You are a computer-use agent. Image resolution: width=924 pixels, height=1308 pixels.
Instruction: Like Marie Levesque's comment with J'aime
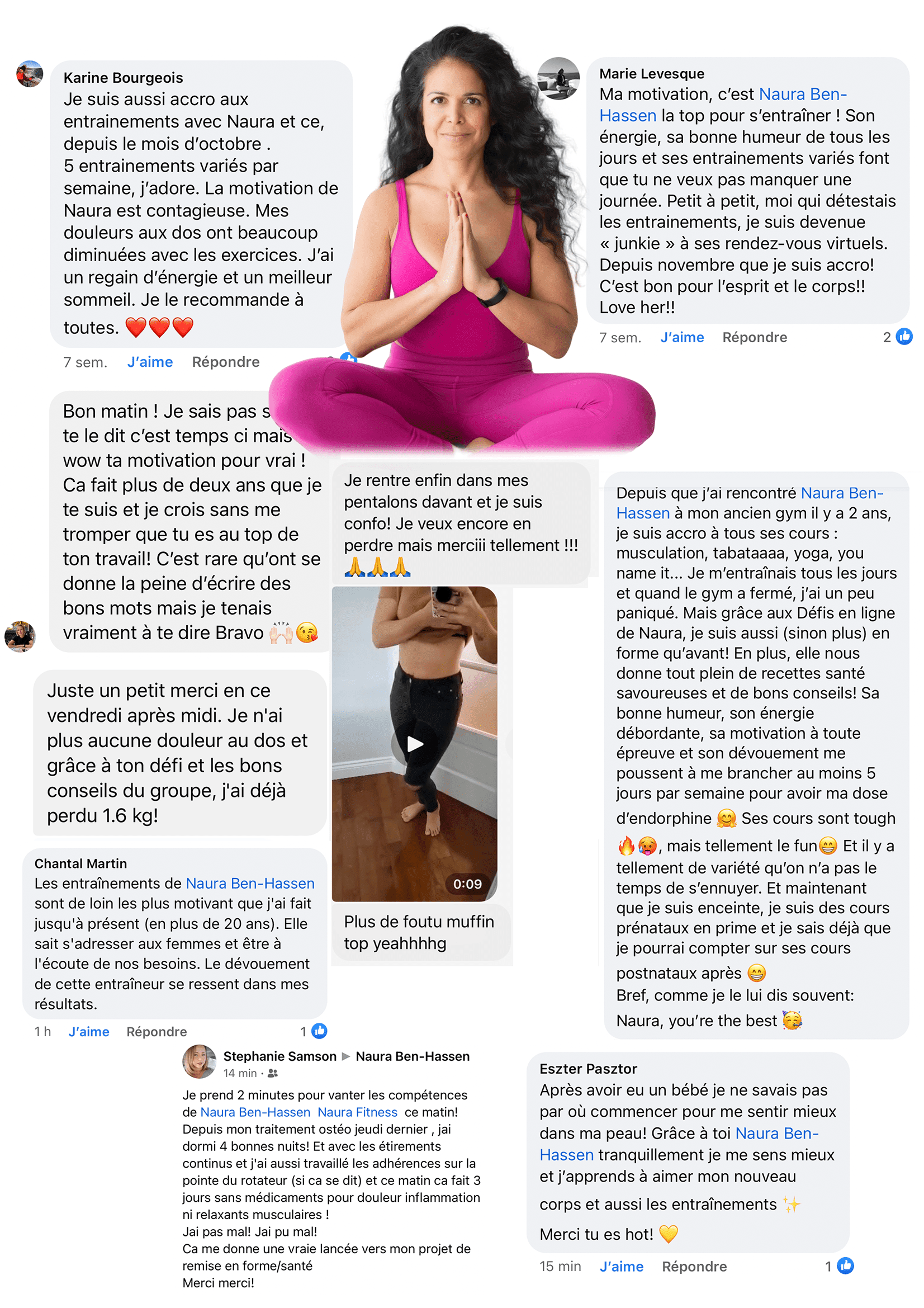point(682,337)
